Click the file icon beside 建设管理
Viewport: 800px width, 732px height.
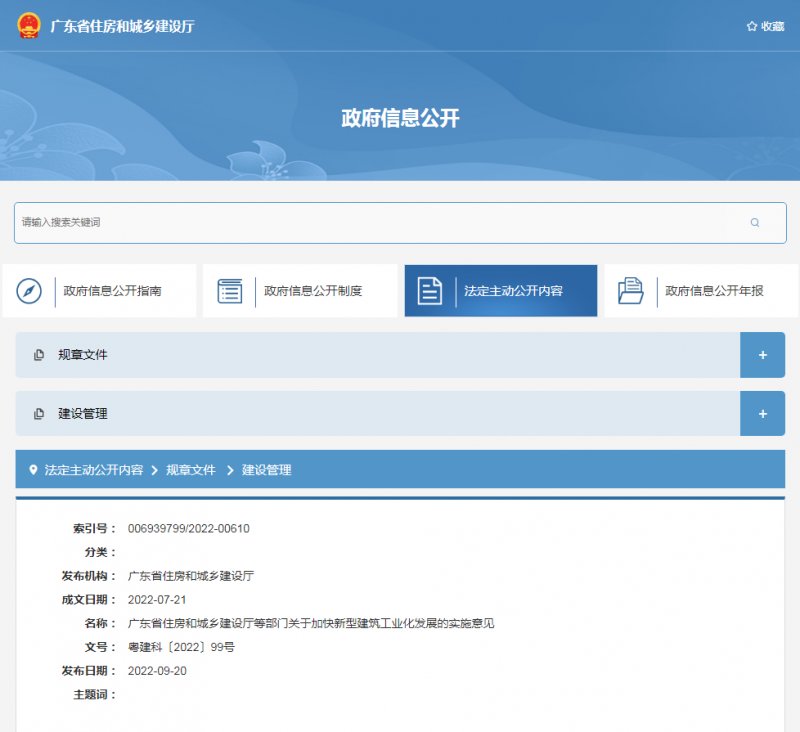point(39,413)
